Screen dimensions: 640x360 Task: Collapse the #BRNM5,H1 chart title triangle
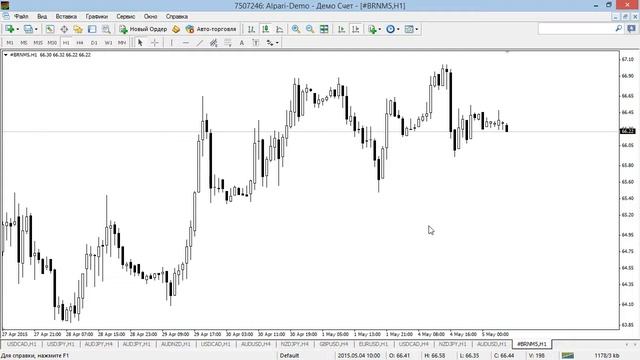[6, 55]
